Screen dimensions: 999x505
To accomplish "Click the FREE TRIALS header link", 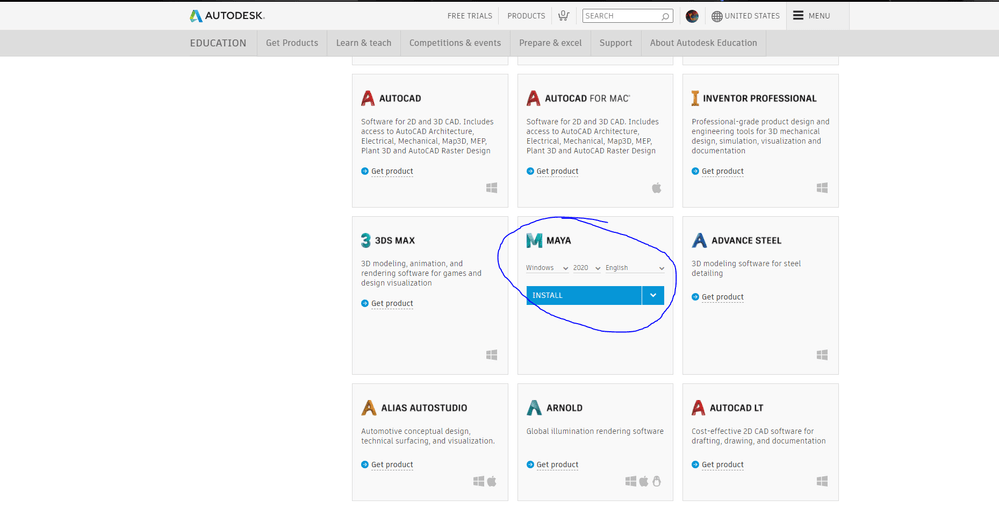I will [470, 16].
